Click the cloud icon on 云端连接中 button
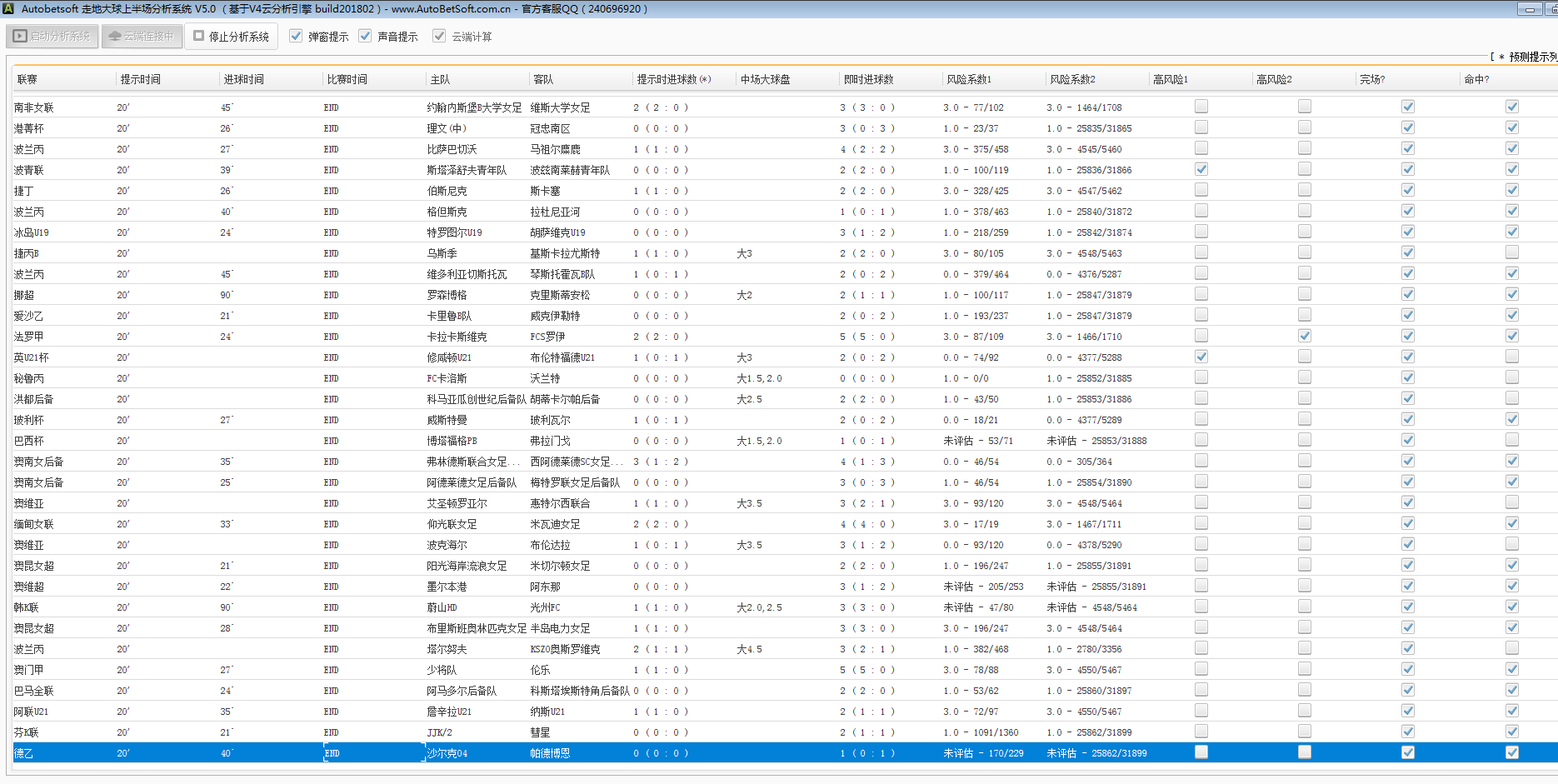Screen dimensions: 1558x784 (x=115, y=37)
